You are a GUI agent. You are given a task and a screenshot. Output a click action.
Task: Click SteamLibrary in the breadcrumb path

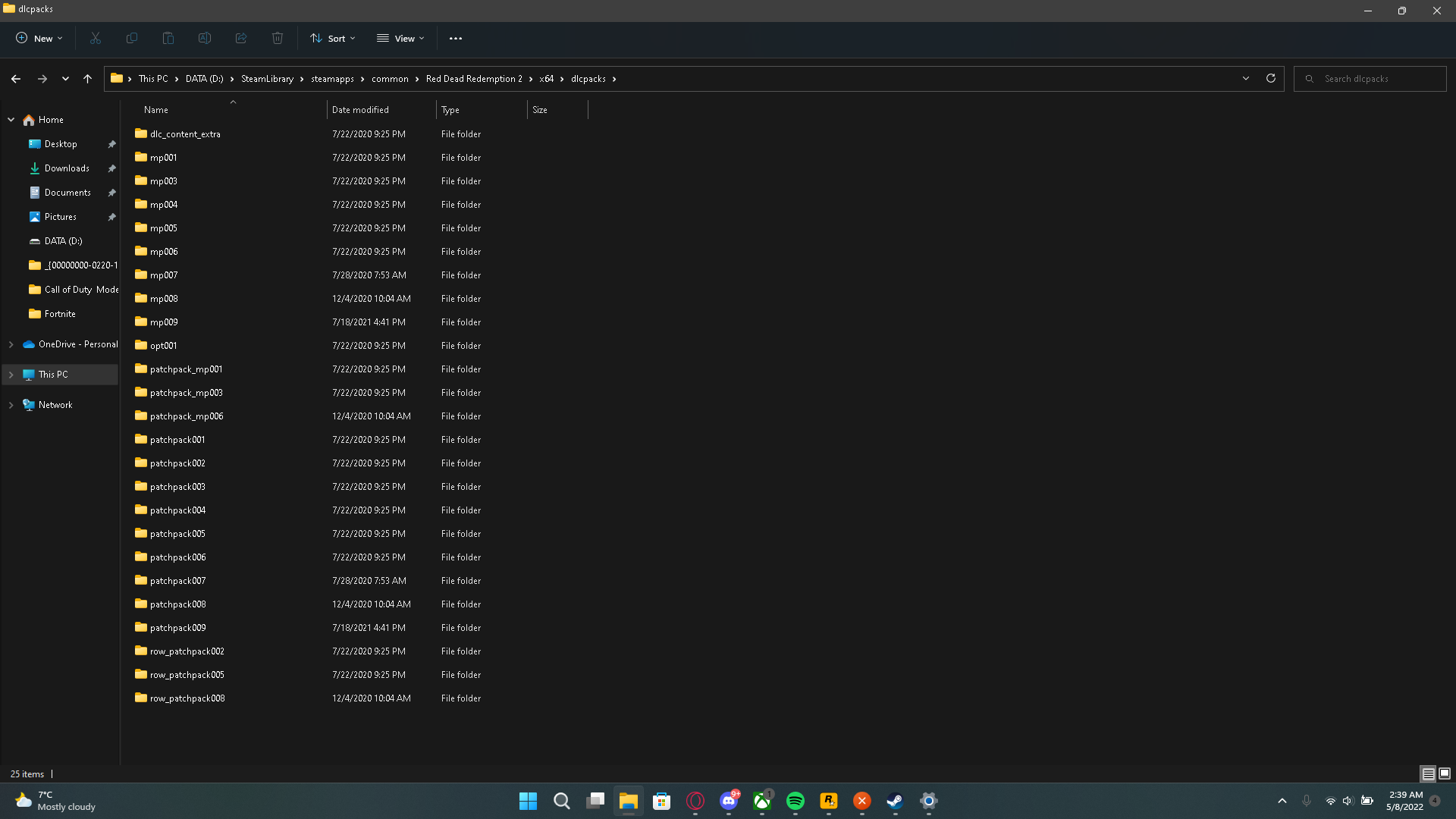pyautogui.click(x=267, y=79)
